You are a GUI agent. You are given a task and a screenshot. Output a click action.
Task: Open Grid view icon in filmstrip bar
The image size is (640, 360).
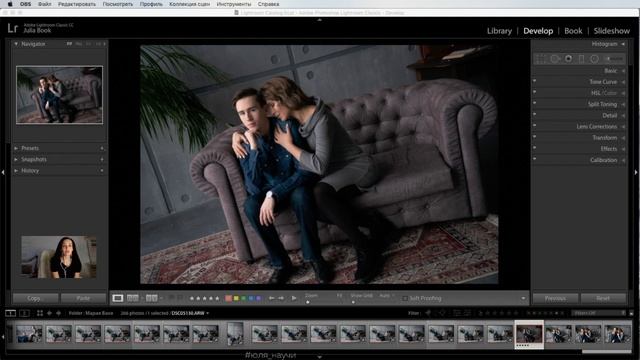pos(40,313)
